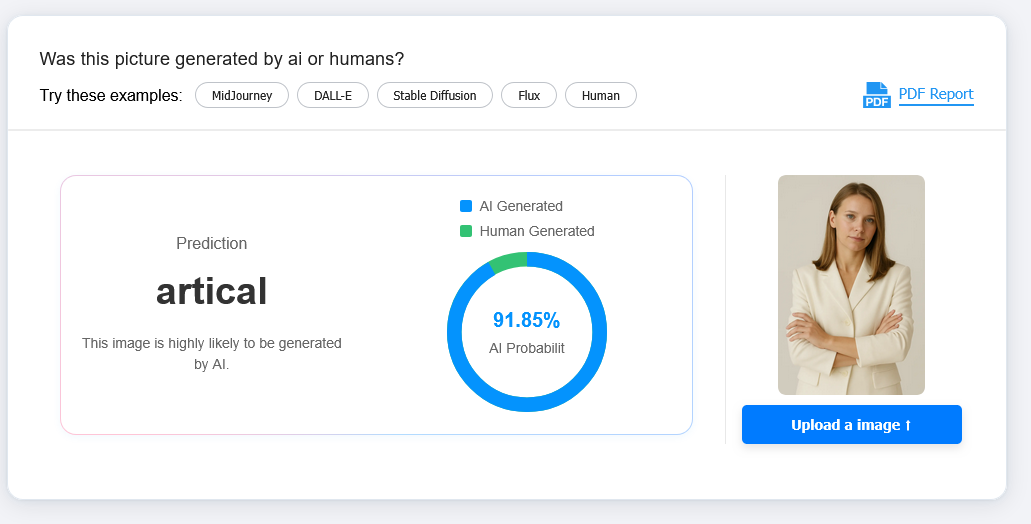
Task: Pick the Human example
Action: pyautogui.click(x=600, y=95)
